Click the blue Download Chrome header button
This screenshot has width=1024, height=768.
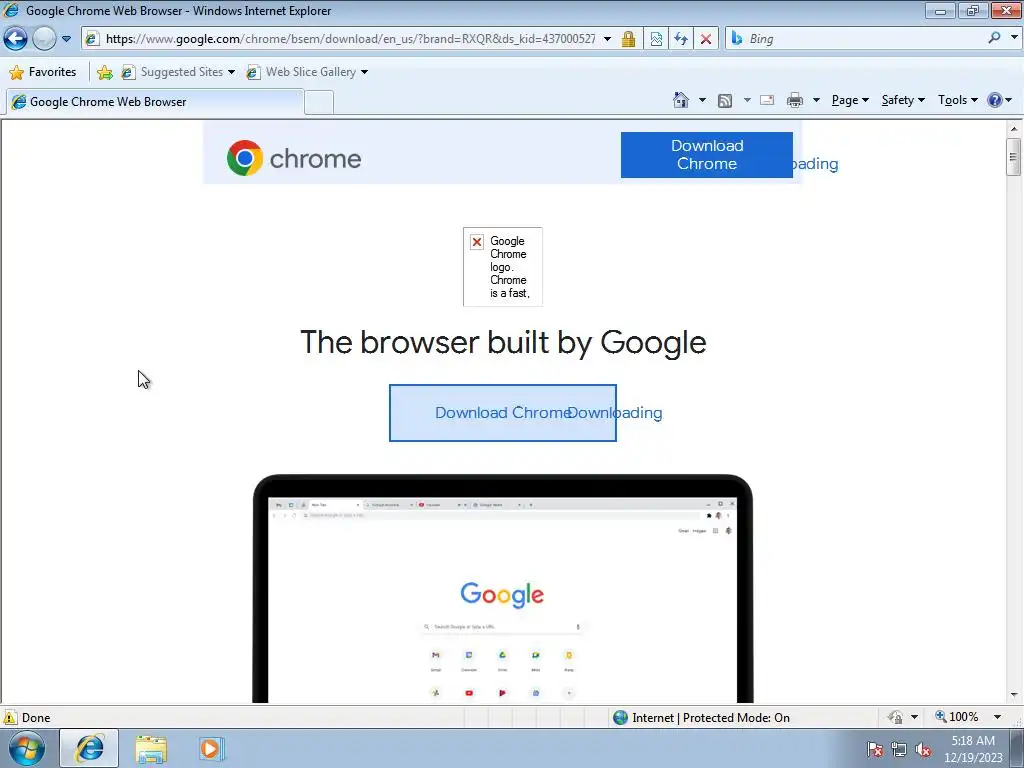click(x=707, y=155)
